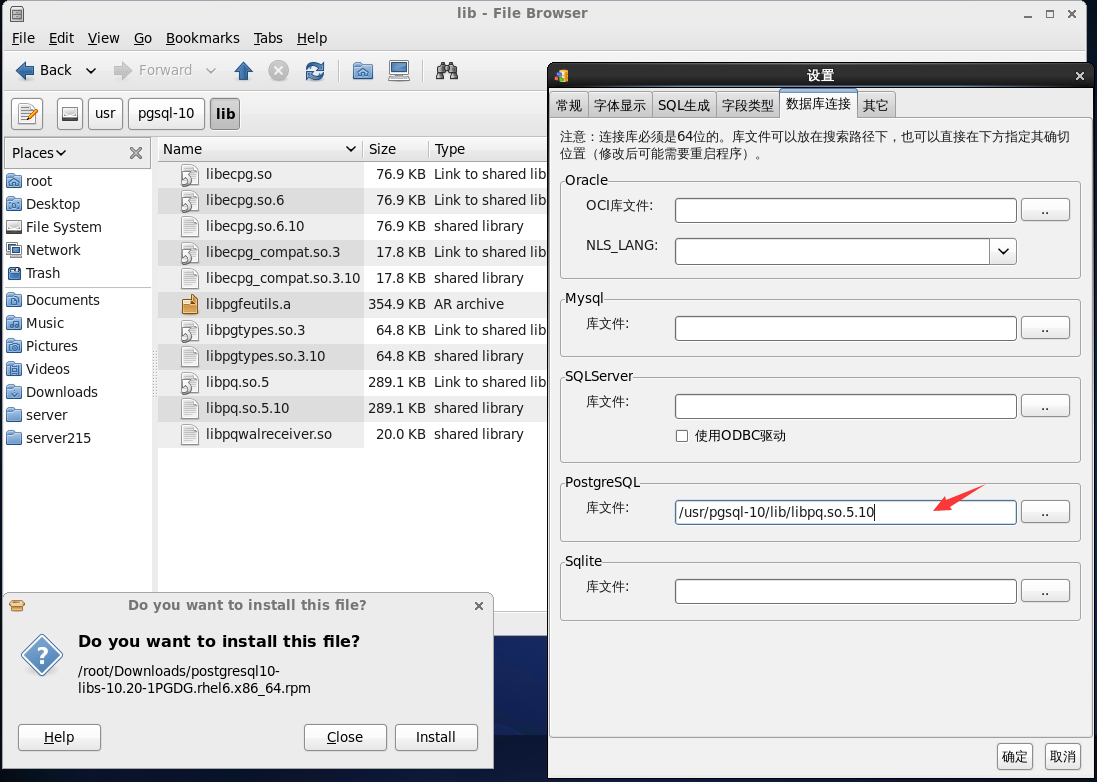Viewport: 1097px width, 782px height.
Task: Click the Forward navigation button
Action: (152, 70)
